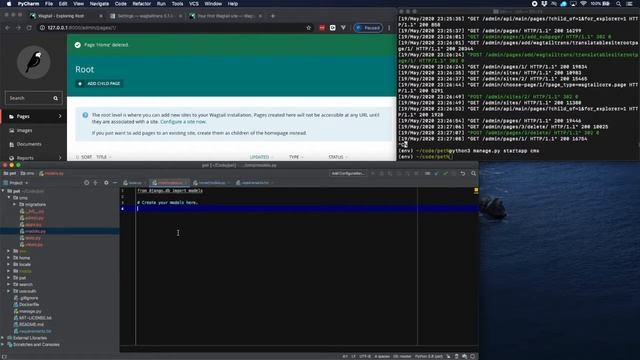Viewport: 640px width, 360px height.
Task: Expand the locale folder
Action: coord(9,264)
